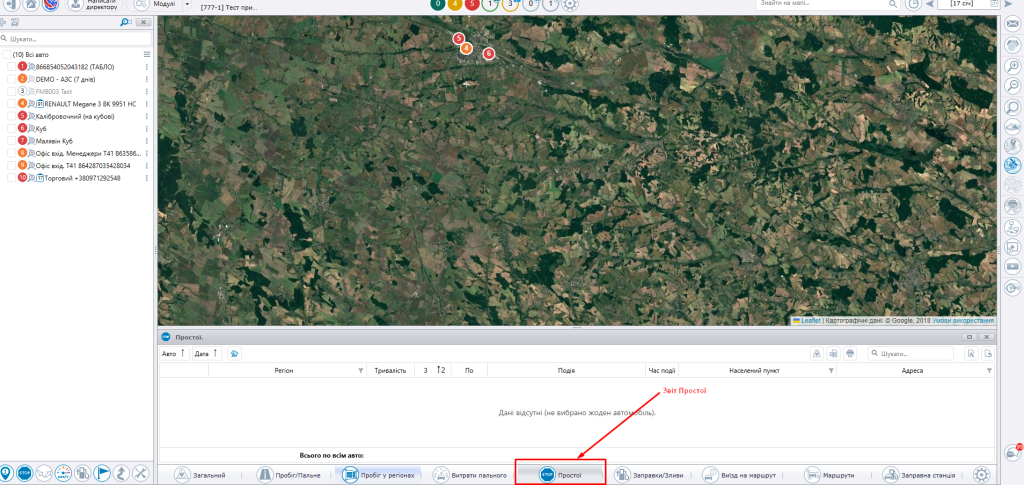
Task: Click the map pin marker sidebar icon
Action: click(1012, 146)
